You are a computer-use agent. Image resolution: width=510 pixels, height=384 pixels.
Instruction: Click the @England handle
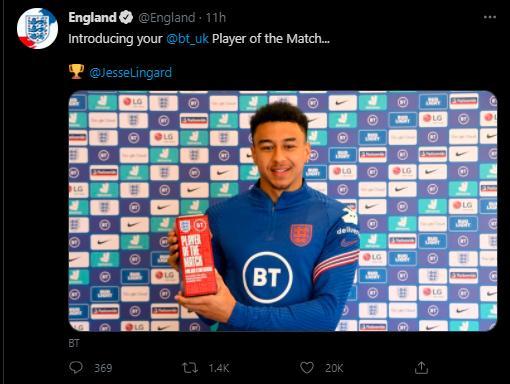tap(167, 18)
